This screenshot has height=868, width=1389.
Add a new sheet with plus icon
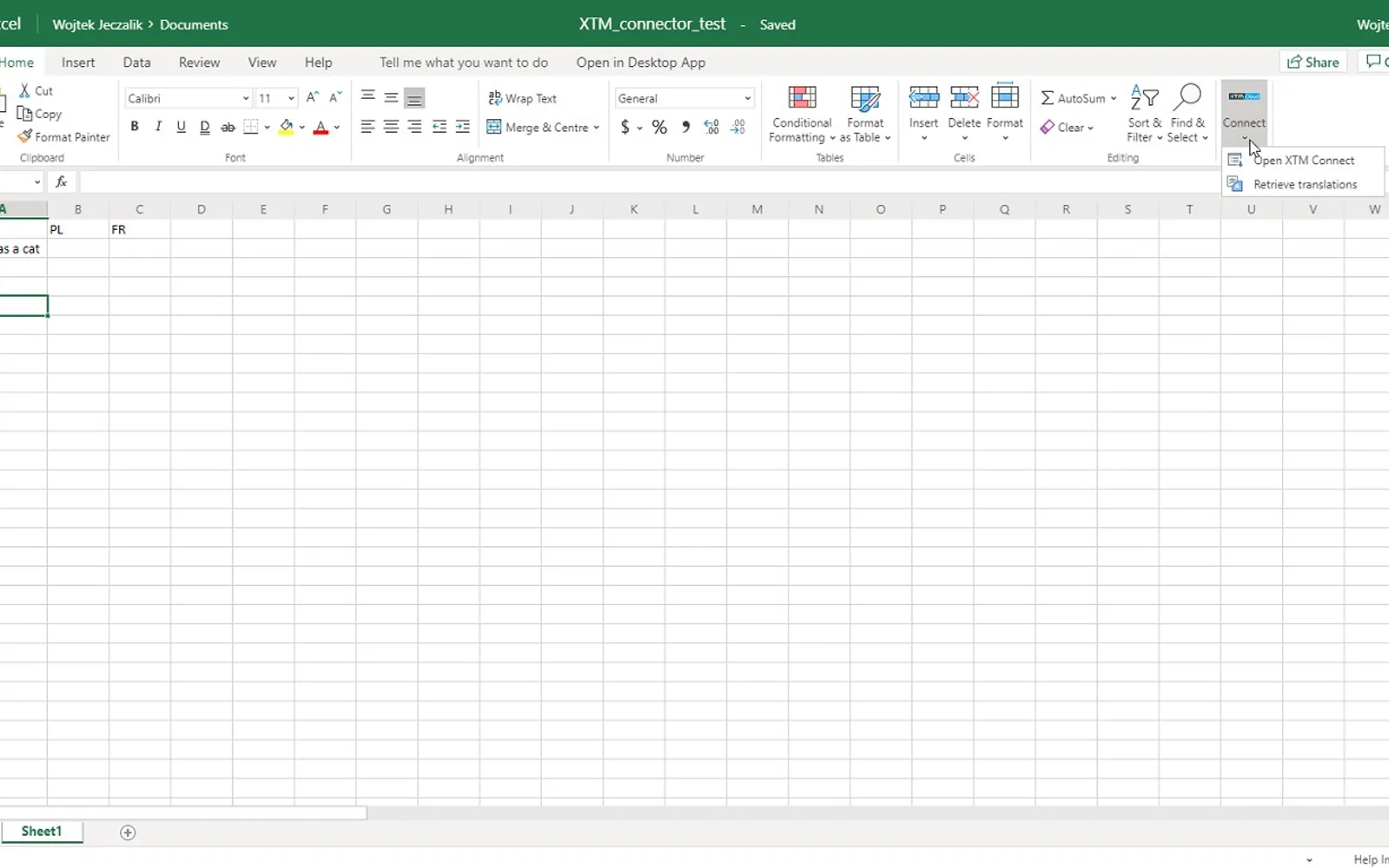pyautogui.click(x=128, y=832)
